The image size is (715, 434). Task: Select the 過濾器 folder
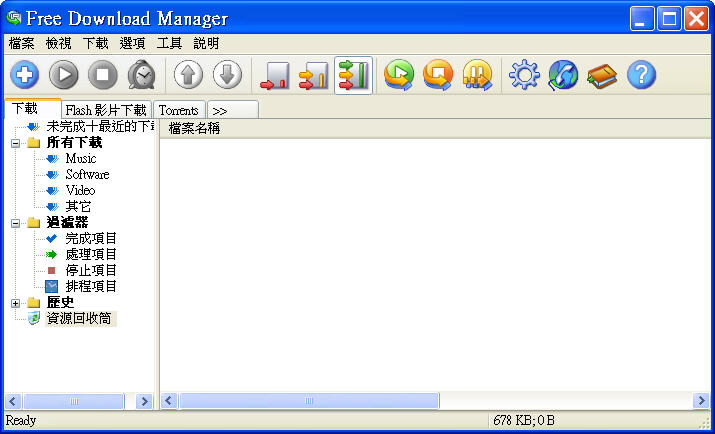[x=67, y=222]
